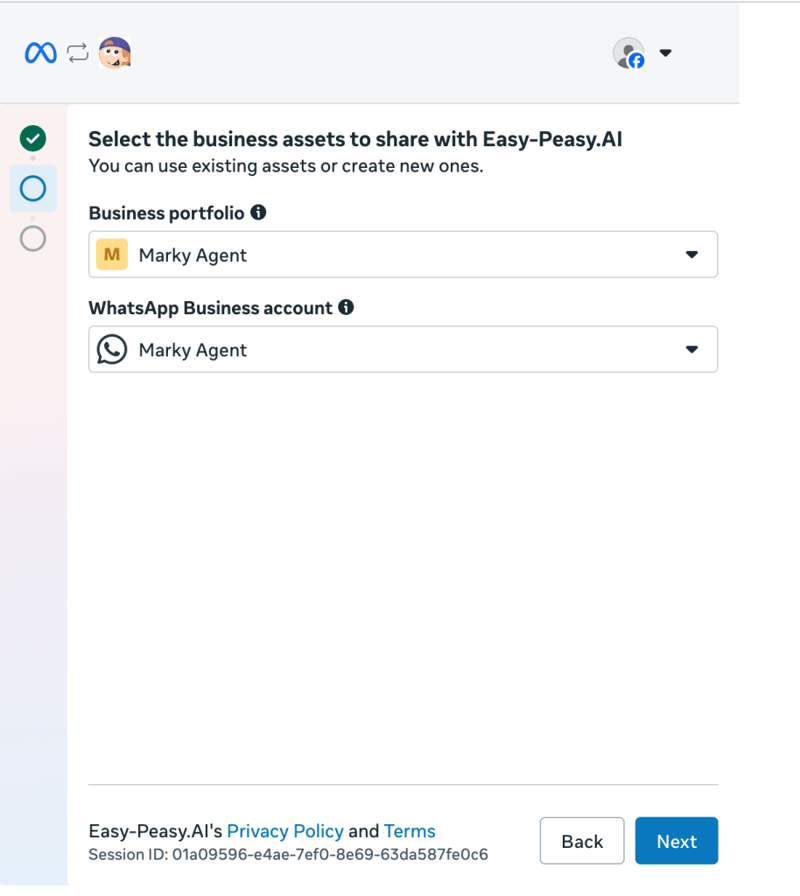
Task: Click the Easy-Peasy.AI mascot avatar
Action: (x=115, y=53)
